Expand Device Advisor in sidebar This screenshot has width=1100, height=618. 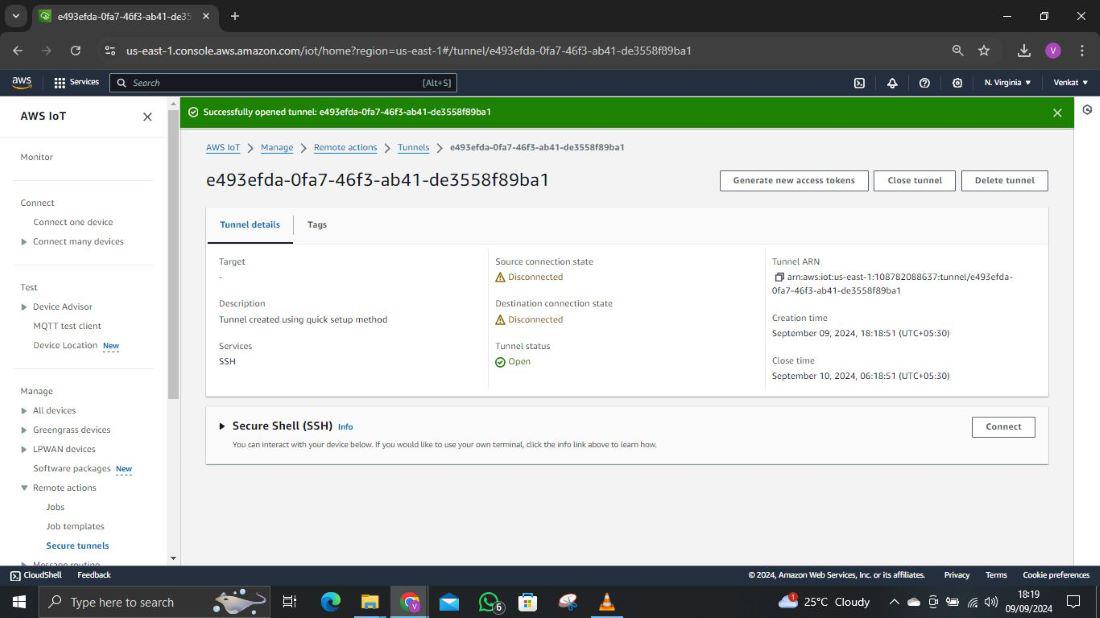click(x=24, y=307)
